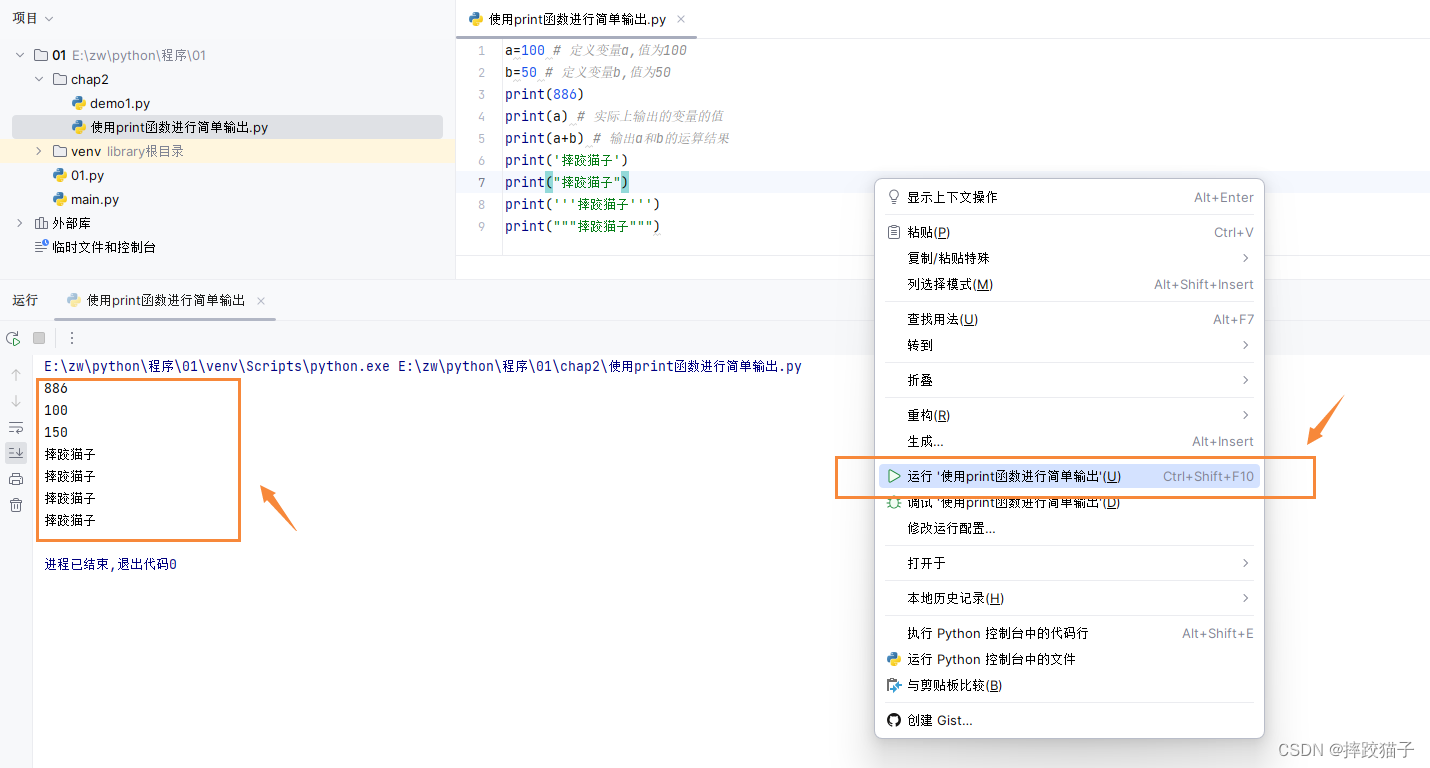Choose 与剪贴板比较(B) from the context menu
1430x768 pixels.
1069,685
